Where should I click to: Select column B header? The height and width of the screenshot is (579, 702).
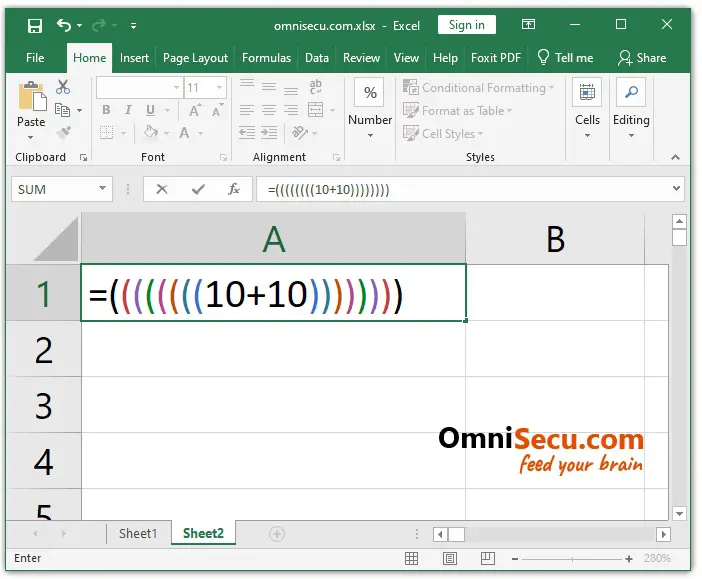(555, 238)
